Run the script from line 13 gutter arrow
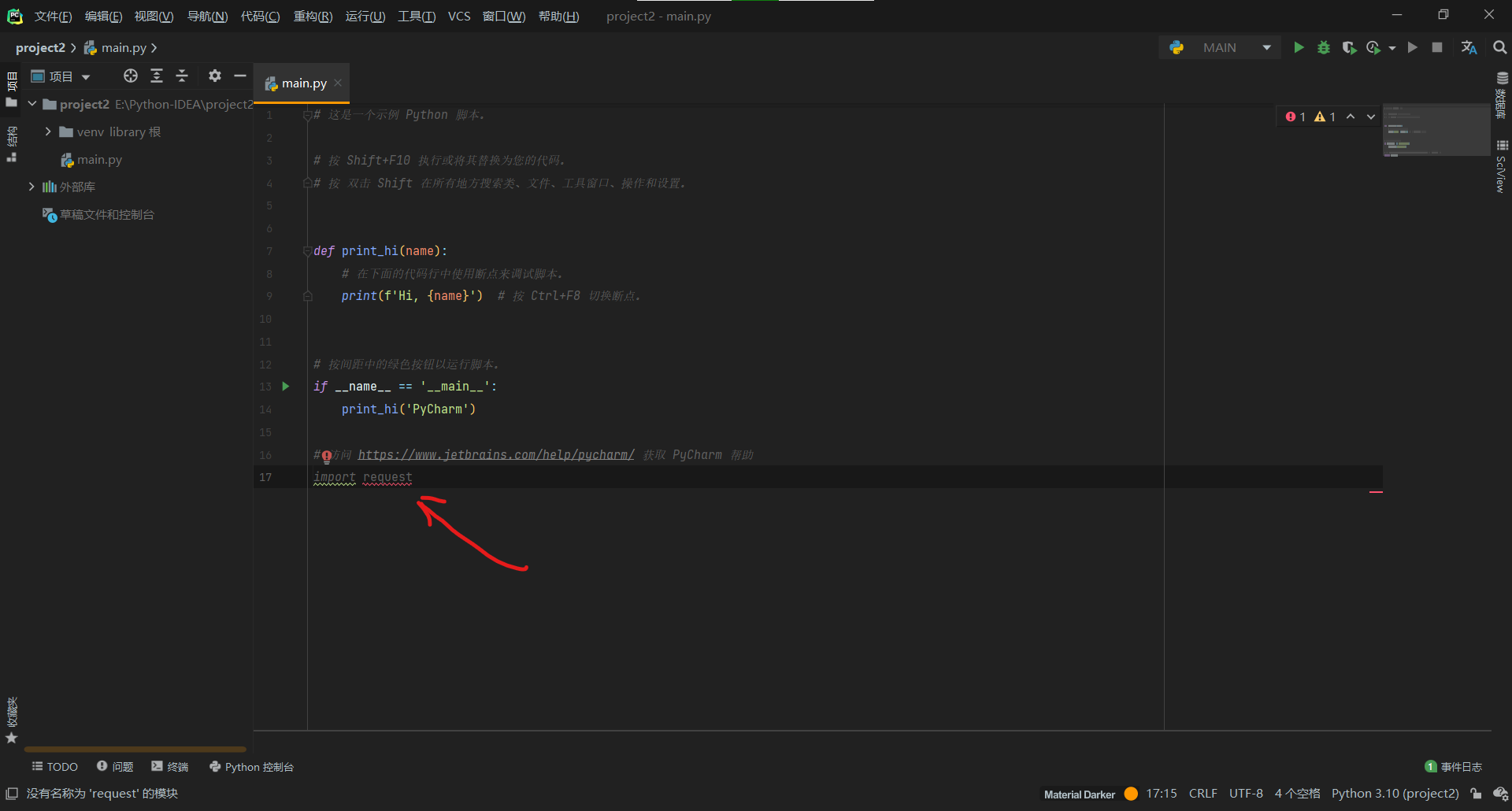 pyautogui.click(x=286, y=387)
